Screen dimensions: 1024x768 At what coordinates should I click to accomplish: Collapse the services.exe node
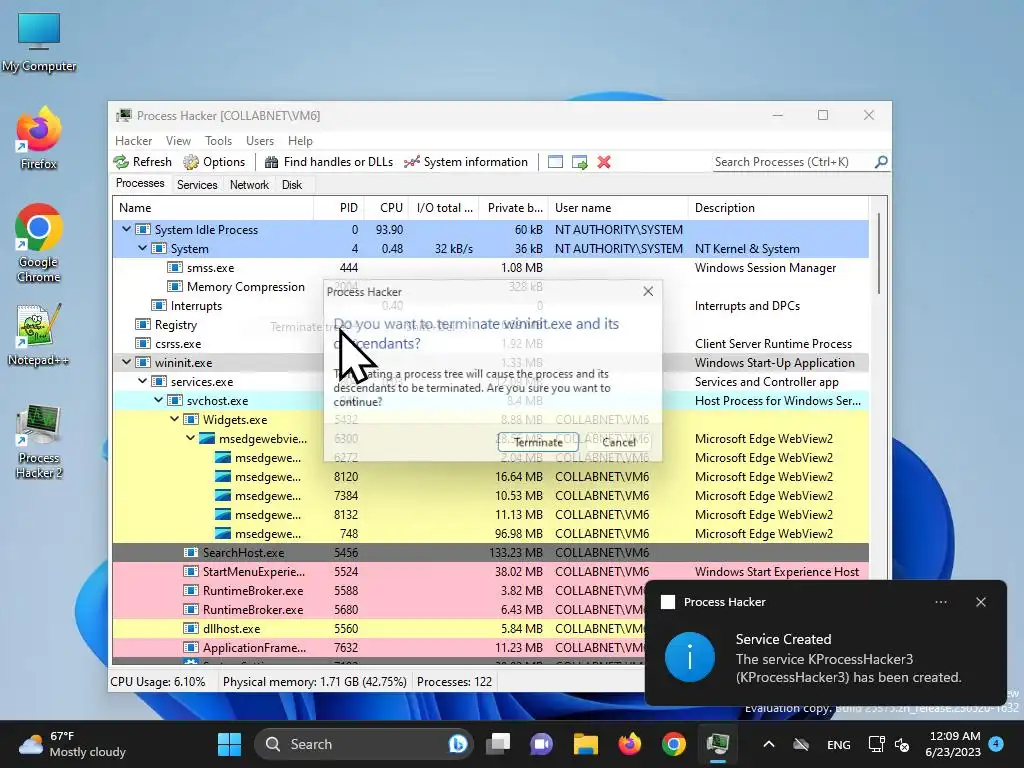(x=142, y=381)
